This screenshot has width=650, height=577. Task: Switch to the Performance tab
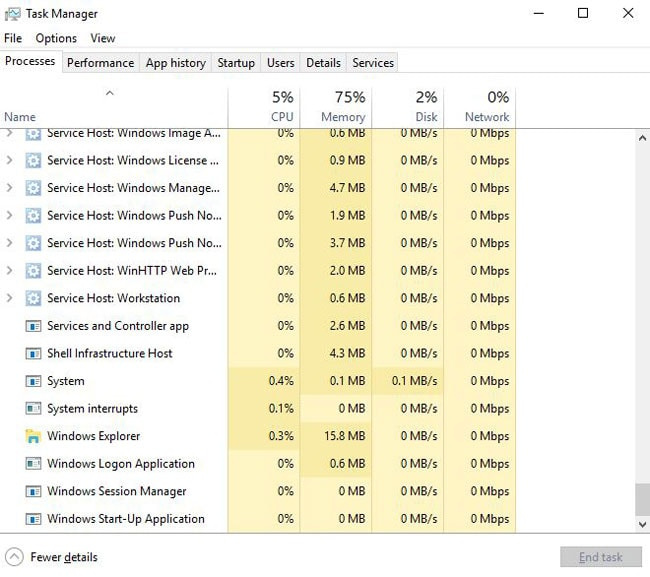click(x=100, y=62)
